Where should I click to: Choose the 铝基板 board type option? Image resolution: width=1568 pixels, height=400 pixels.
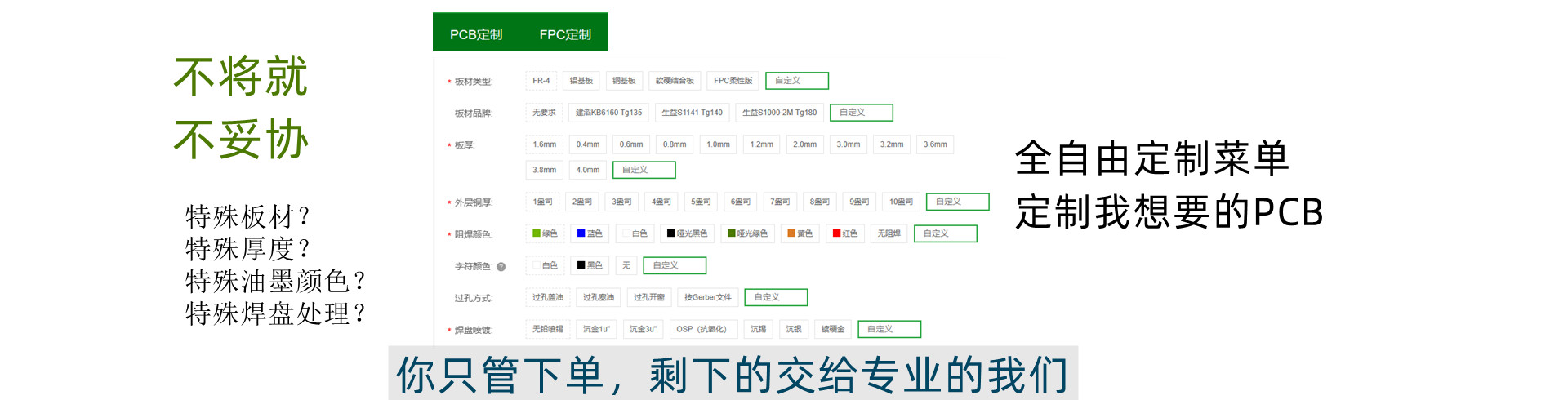point(581,81)
